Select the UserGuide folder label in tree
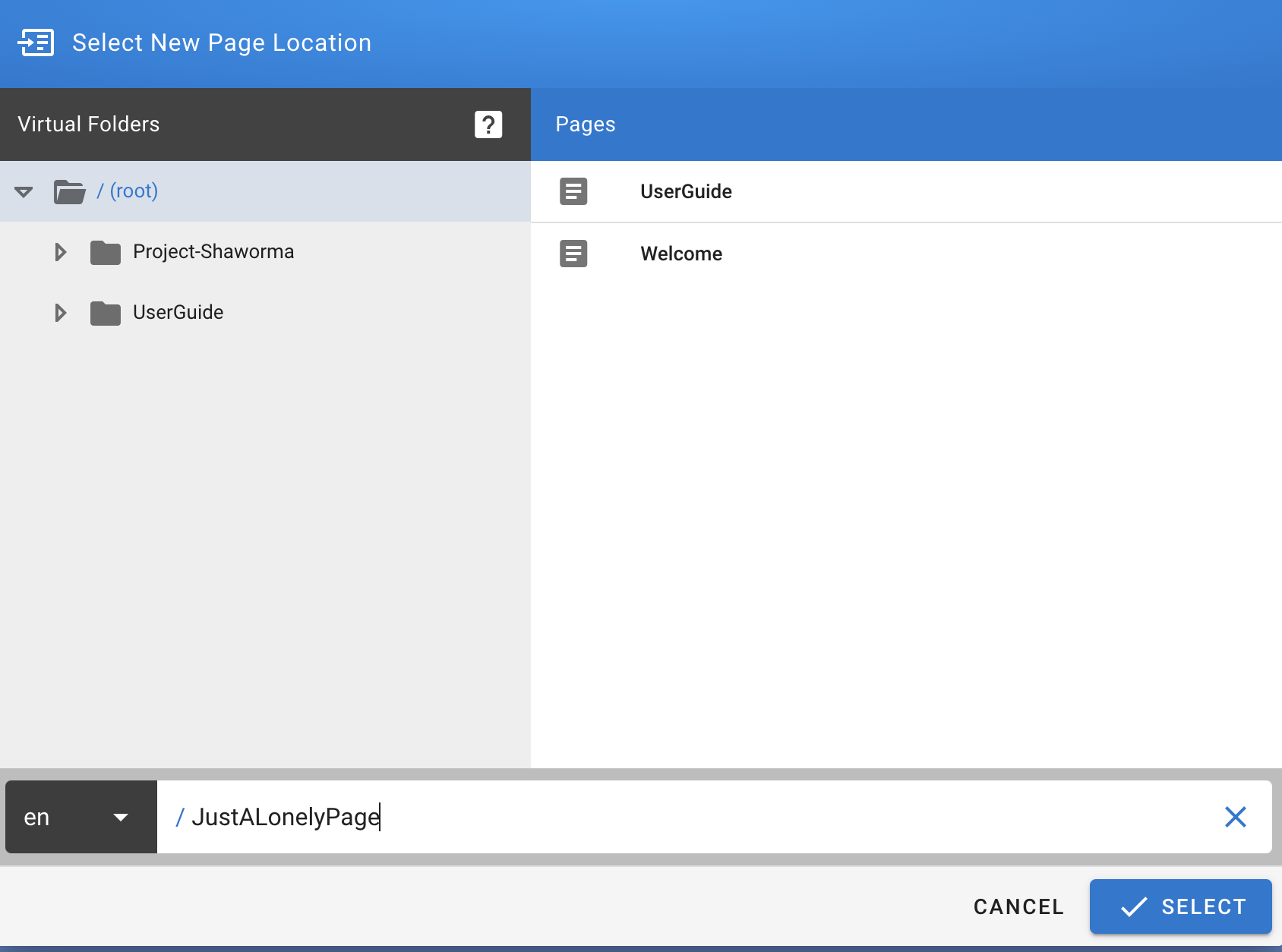1282x952 pixels. (x=178, y=313)
